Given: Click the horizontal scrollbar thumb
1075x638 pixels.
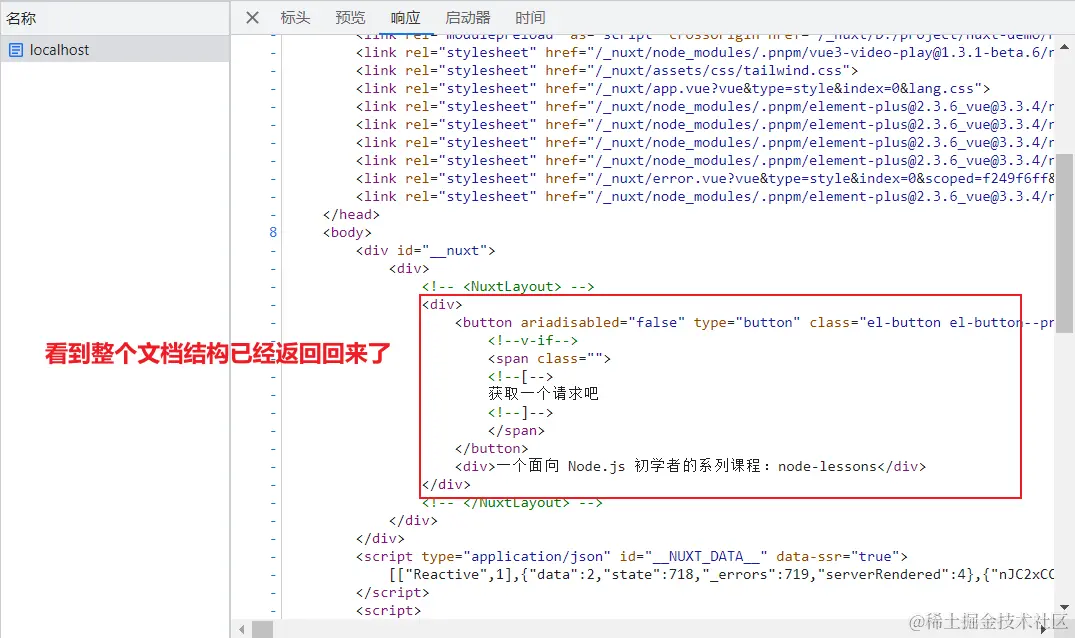Looking at the screenshot, I should [263, 629].
